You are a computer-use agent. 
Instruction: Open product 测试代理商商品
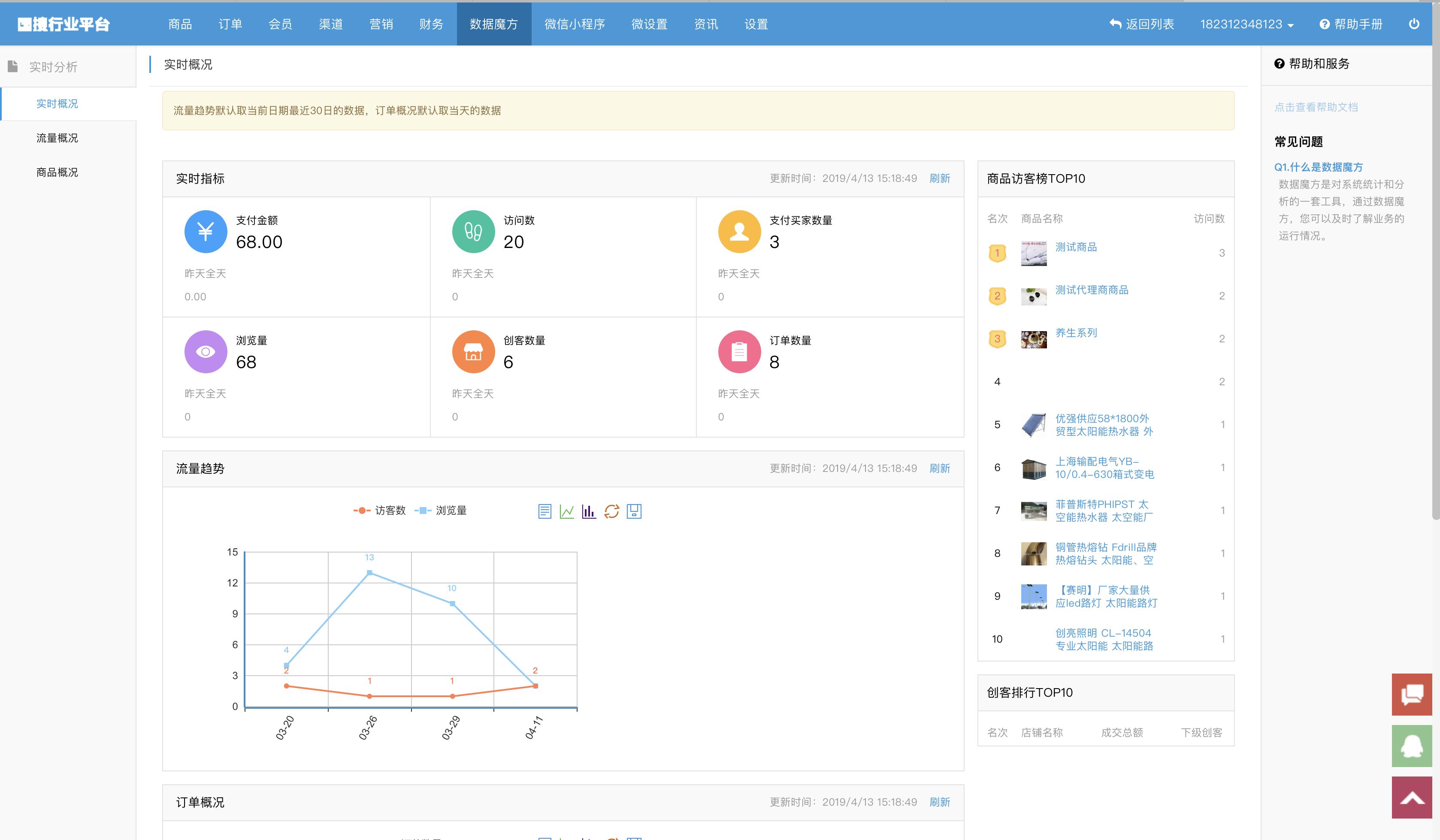(x=1092, y=290)
